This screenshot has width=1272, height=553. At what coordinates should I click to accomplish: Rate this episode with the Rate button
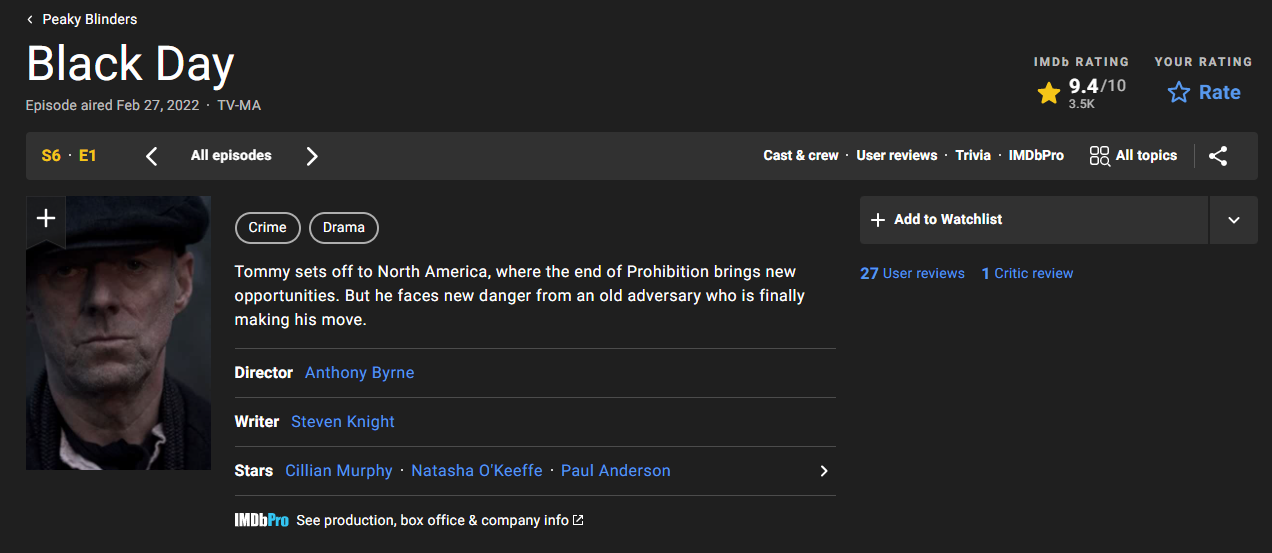(1204, 92)
